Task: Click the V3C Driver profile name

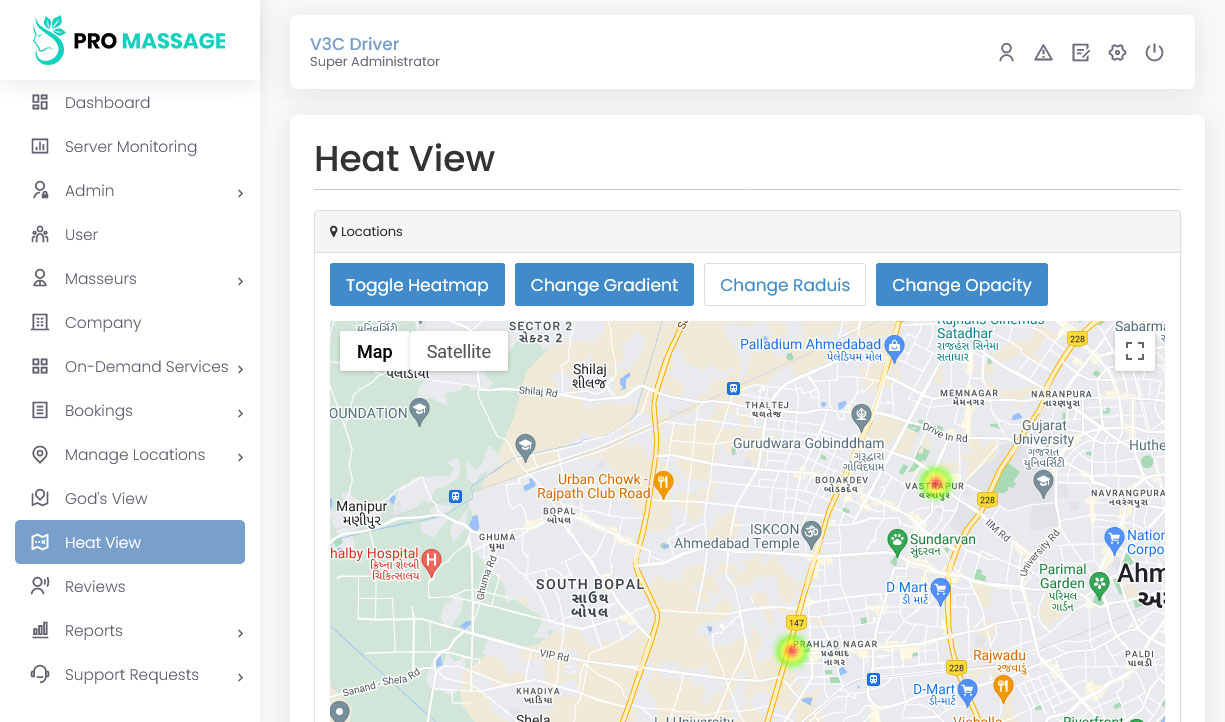Action: click(354, 44)
